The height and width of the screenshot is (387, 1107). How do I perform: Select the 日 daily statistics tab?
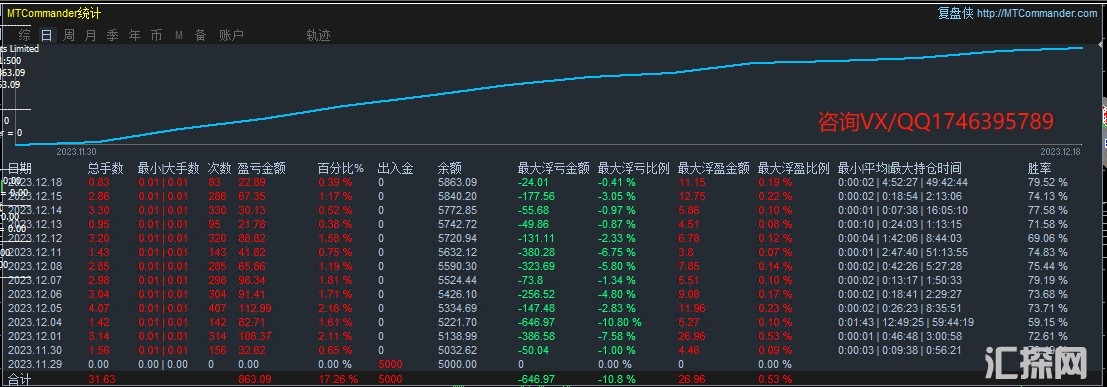(x=47, y=35)
